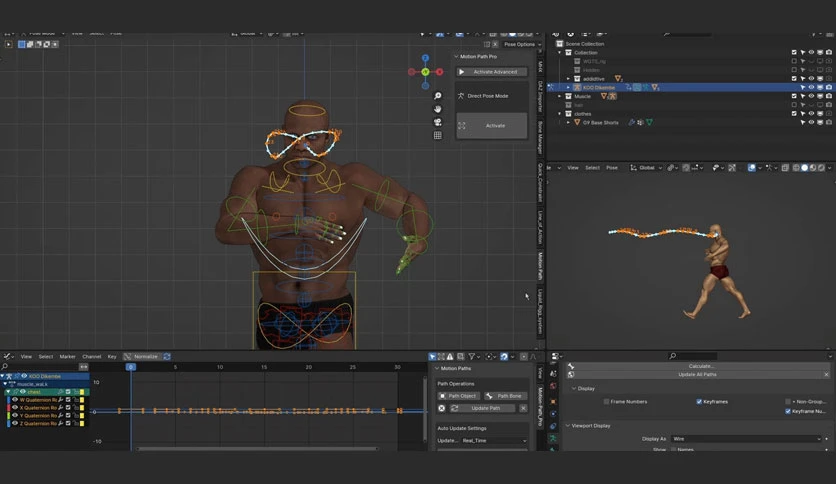Collapse the Motion Path Pro panel
836x484 pixels.
coord(456,57)
